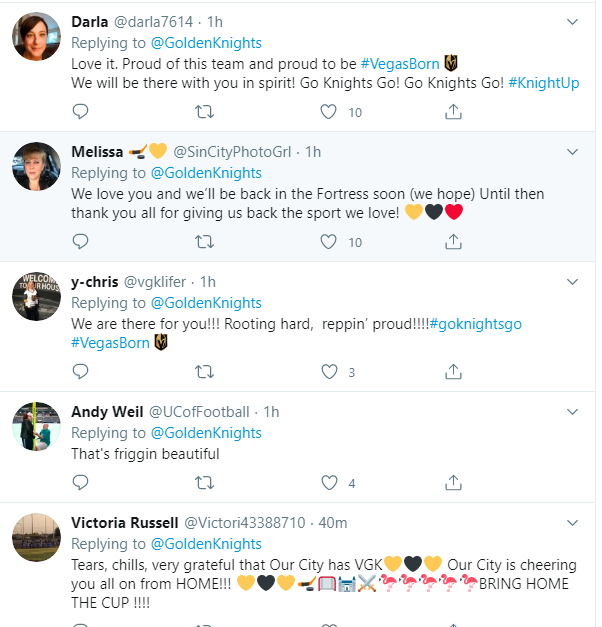View Andy Weil's profile picture
The image size is (602, 627).
pyautogui.click(x=37, y=427)
